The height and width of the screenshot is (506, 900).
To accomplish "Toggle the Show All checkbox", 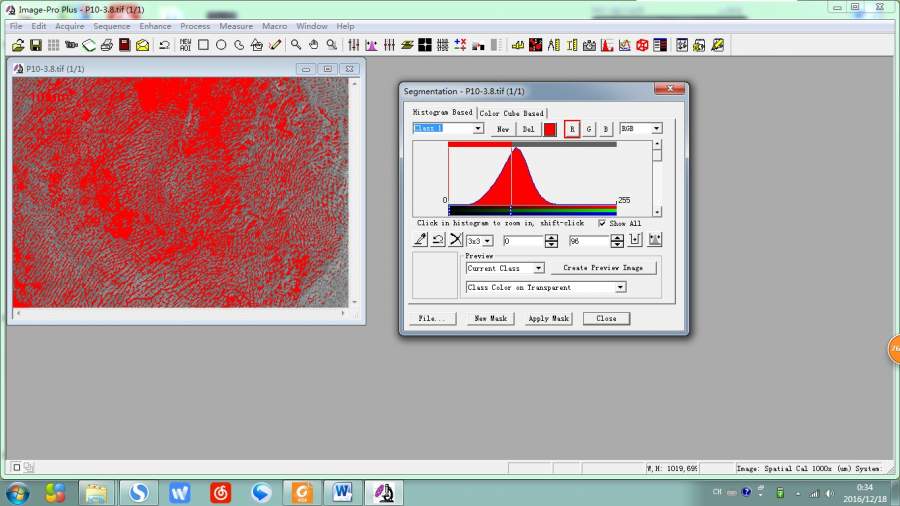I will [x=602, y=223].
